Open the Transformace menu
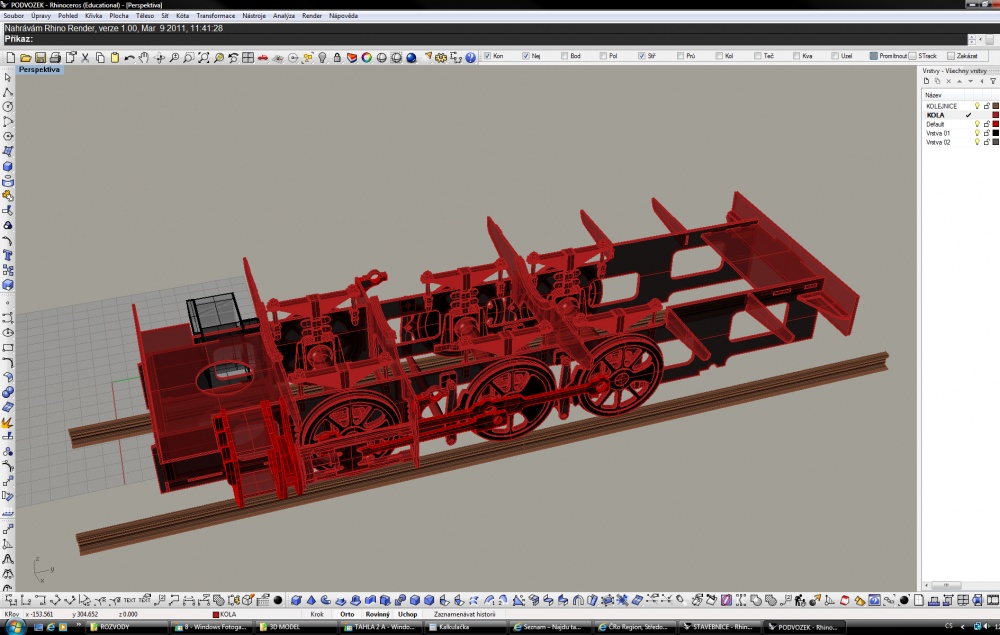The height and width of the screenshot is (635, 1000). [216, 16]
